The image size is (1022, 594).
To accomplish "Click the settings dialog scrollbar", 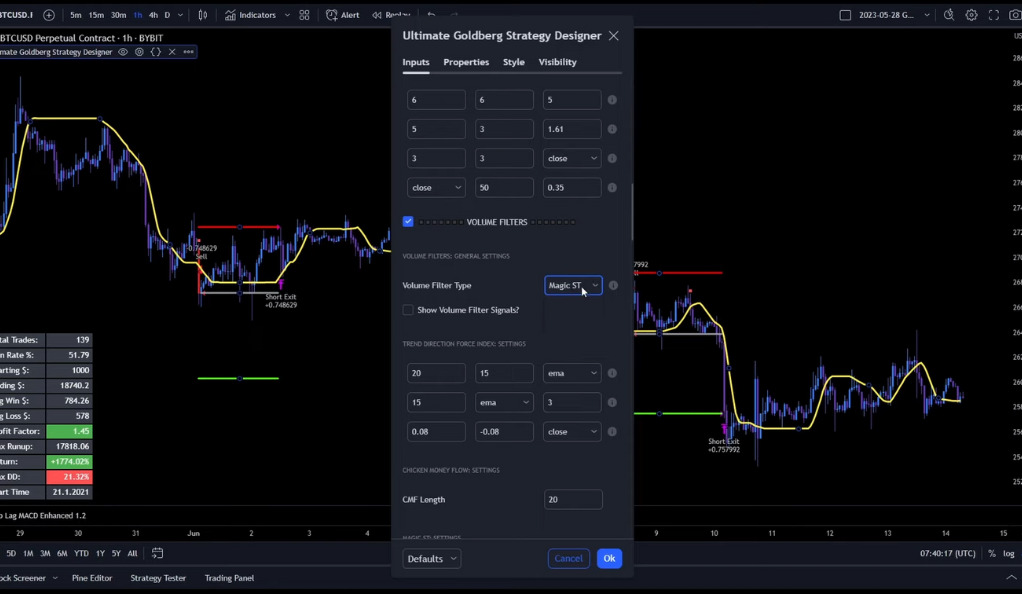I will click(632, 212).
